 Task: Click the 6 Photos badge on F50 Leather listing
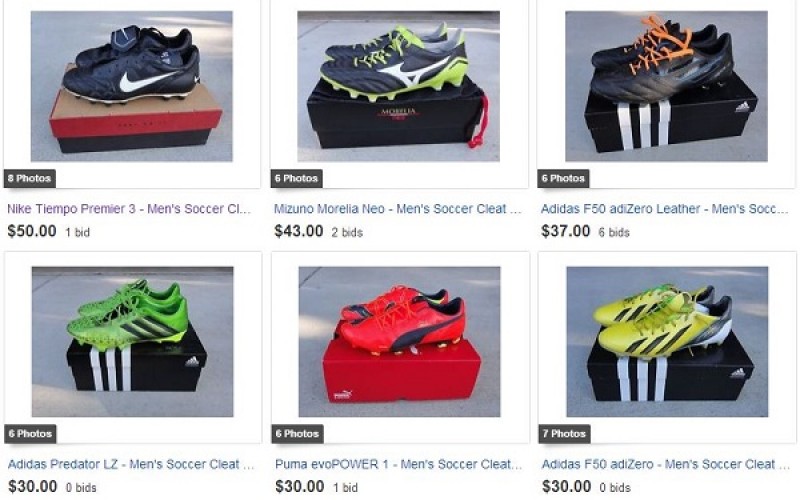(x=563, y=179)
